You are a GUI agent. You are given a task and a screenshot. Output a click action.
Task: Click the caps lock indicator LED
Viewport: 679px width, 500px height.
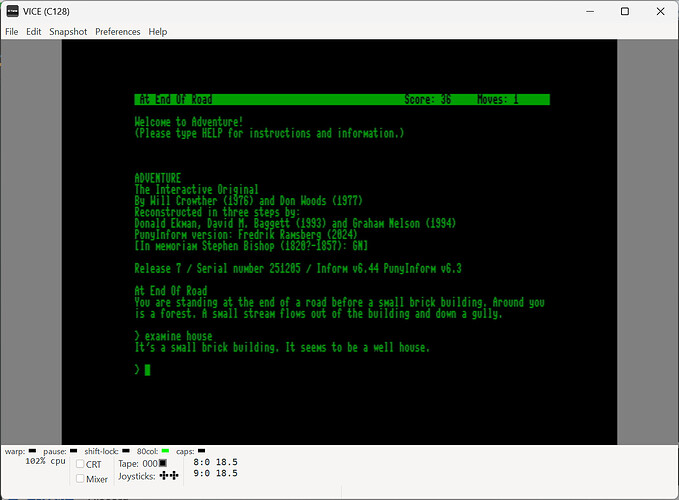click(201, 451)
